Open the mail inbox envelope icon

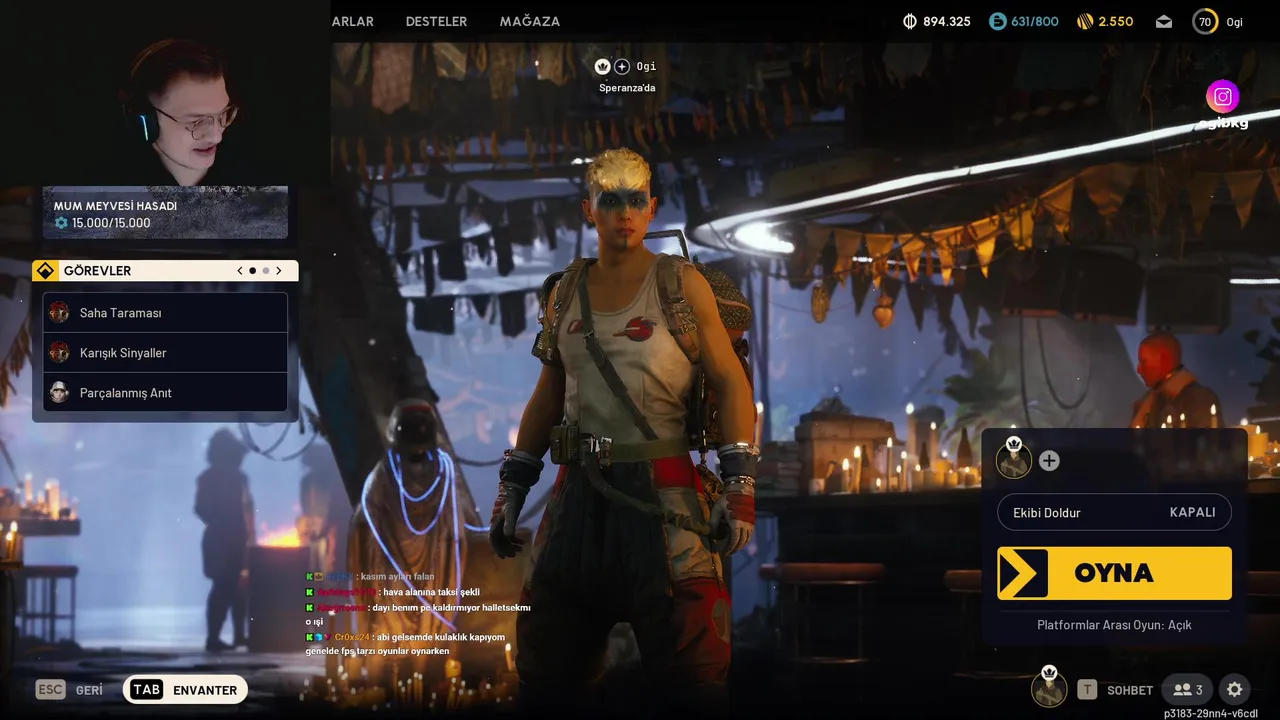(1164, 21)
